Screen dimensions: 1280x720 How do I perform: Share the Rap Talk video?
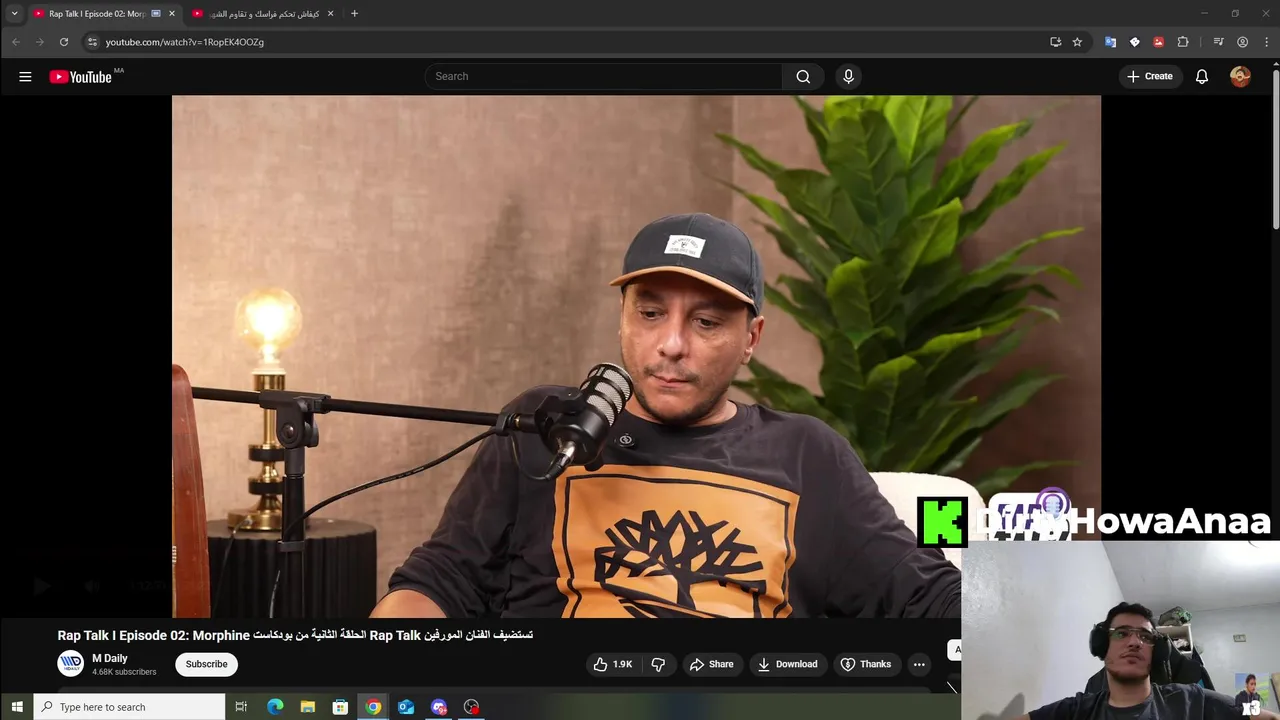pyautogui.click(x=712, y=664)
